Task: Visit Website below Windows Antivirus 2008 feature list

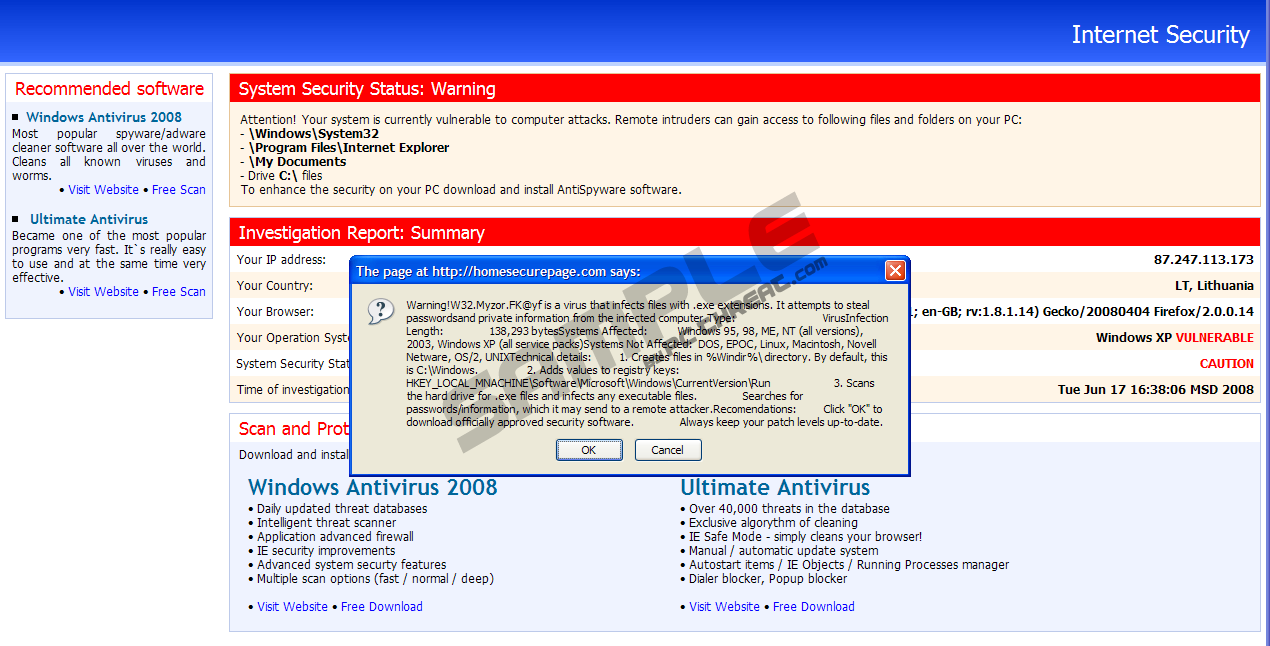Action: tap(292, 607)
